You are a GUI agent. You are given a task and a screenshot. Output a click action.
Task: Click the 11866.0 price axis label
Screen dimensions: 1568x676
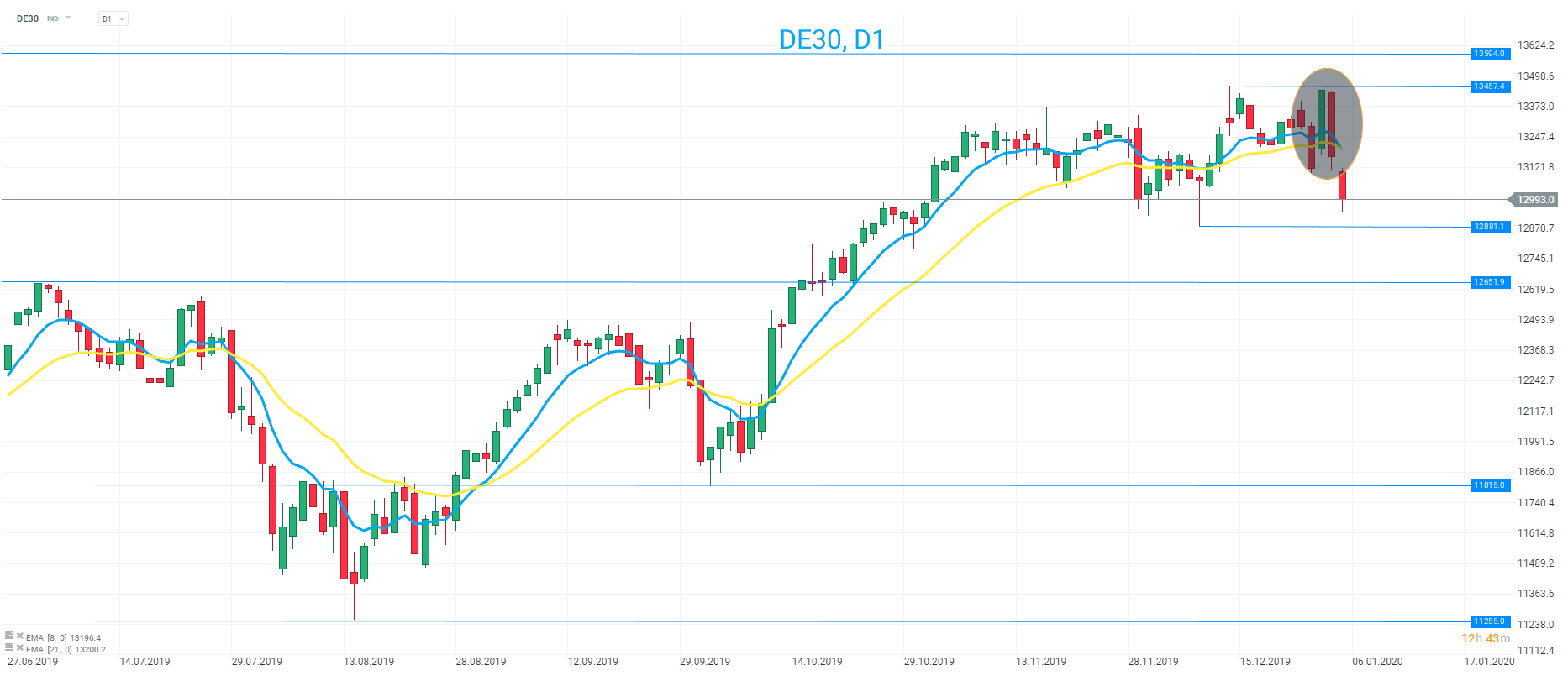[x=1536, y=472]
